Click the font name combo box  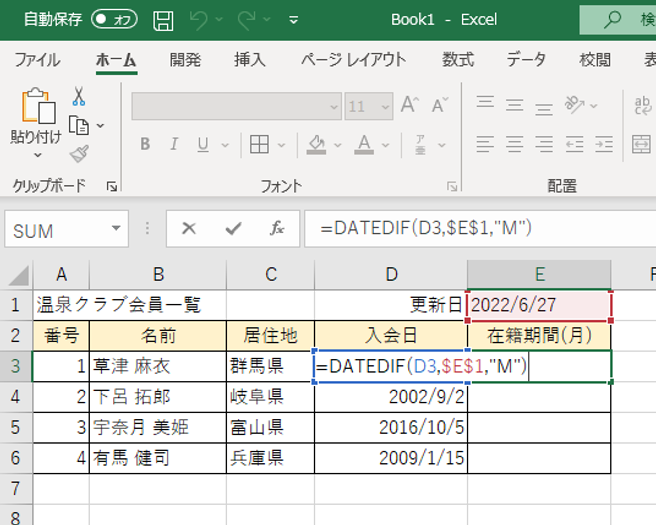click(x=236, y=106)
